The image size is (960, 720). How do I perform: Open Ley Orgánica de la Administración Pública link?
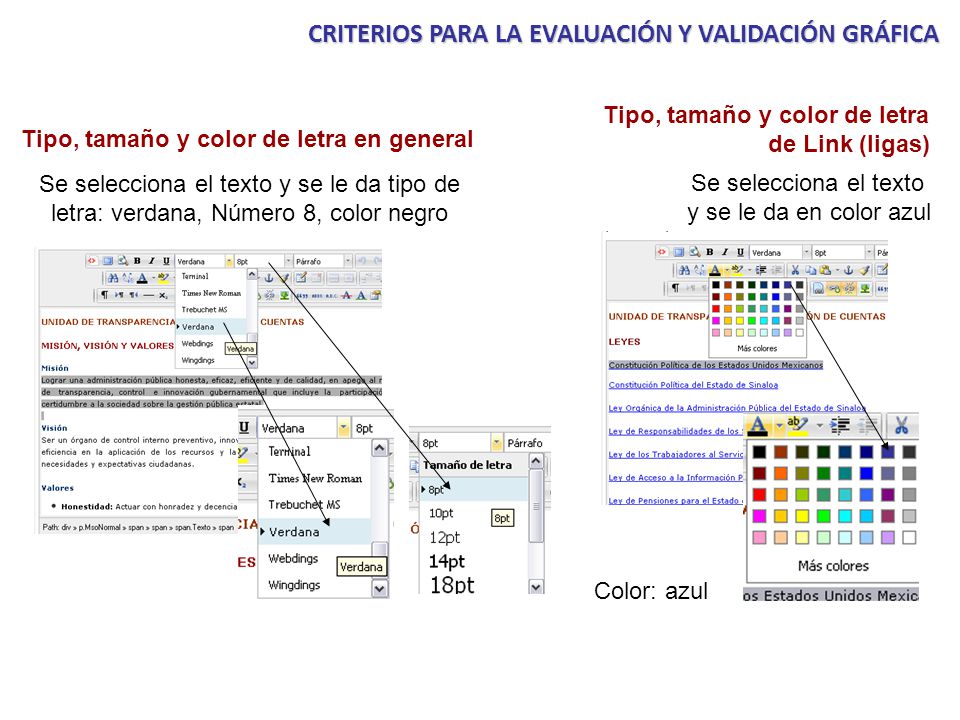pos(737,408)
